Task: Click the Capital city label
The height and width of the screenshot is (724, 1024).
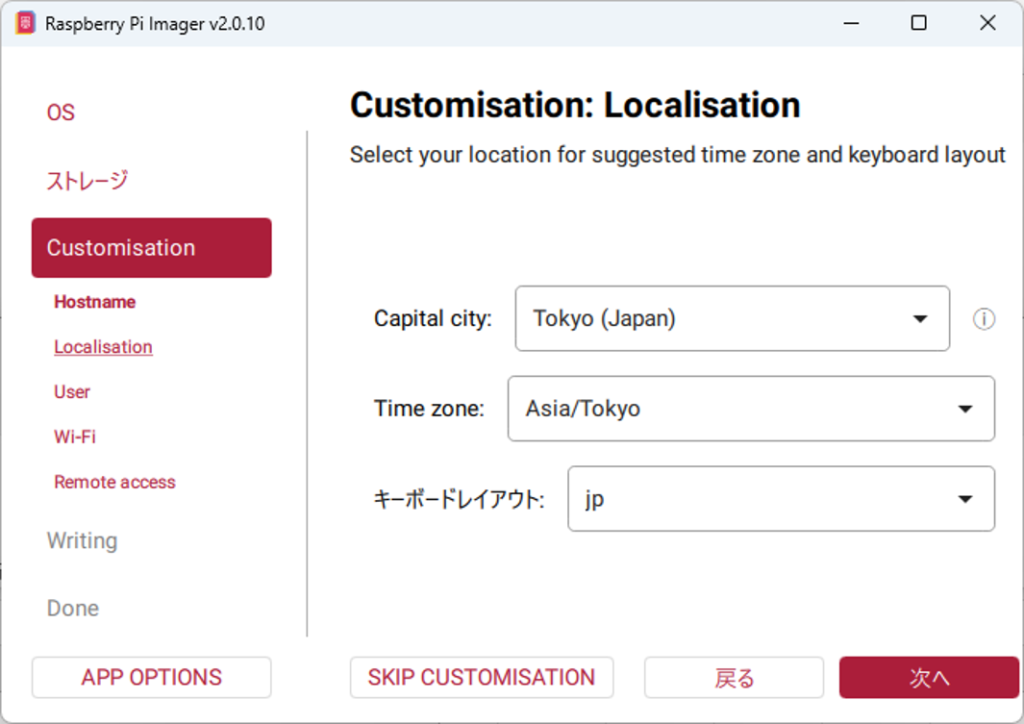Action: (x=433, y=319)
